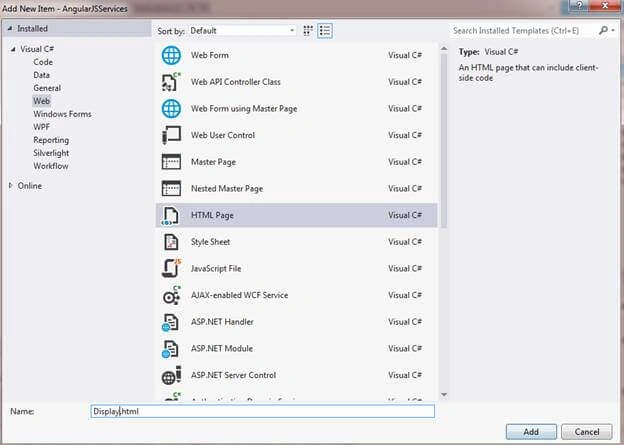Click the Web API Controller Class label
This screenshot has height=445, width=624.
point(236,82)
